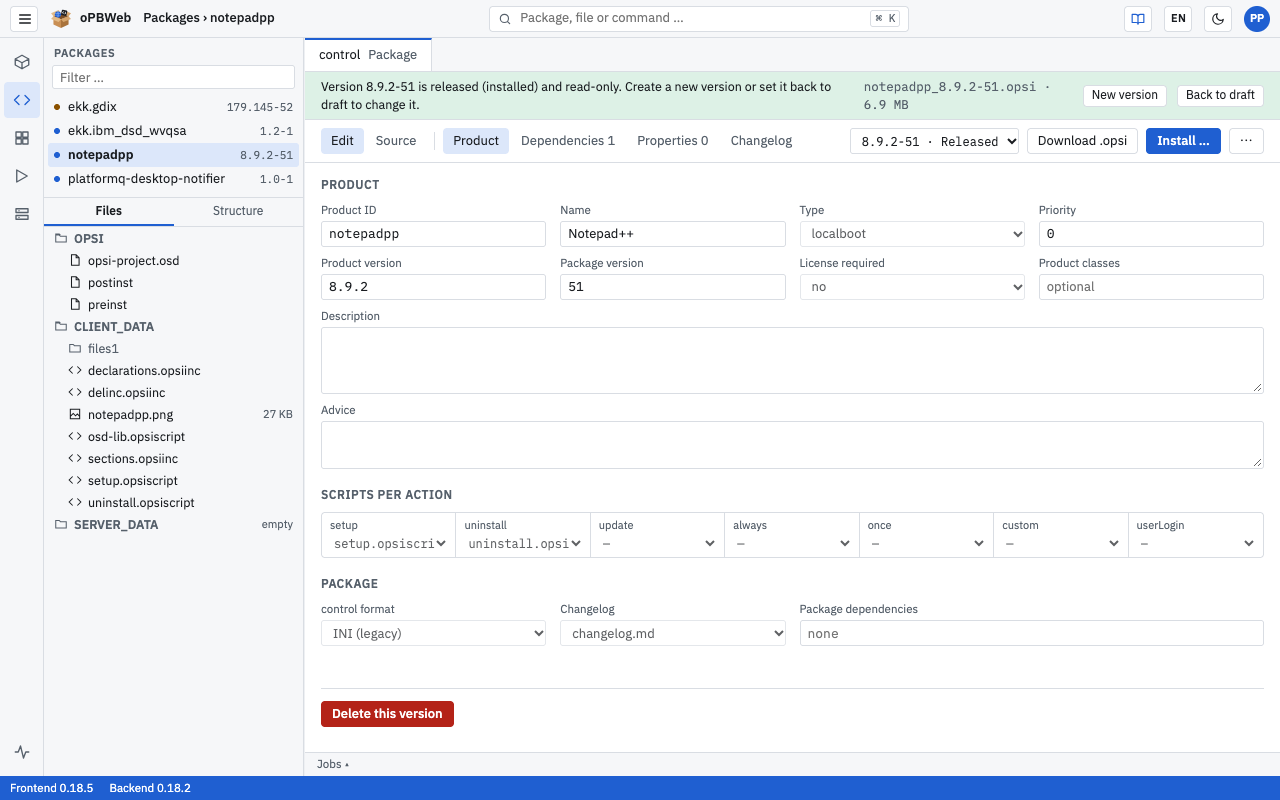Open the version 8.9.2-51 Released dropdown
This screenshot has height=800, width=1280.
point(934,141)
